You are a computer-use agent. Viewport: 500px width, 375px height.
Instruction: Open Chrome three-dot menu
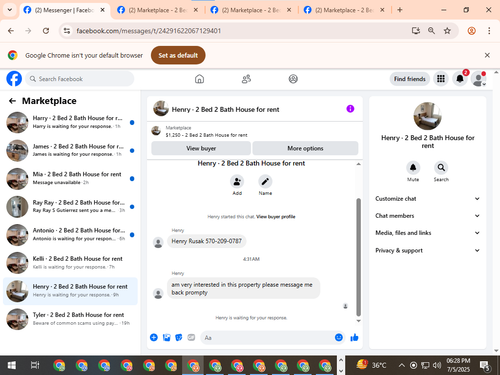pos(489,31)
